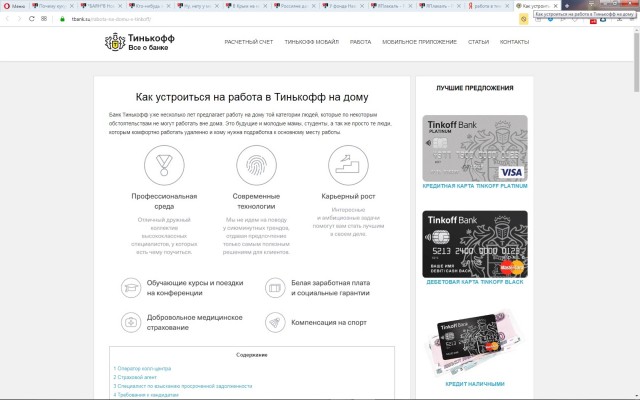Screen dimensions: 640x400
Task: Open 'Статьи' navigation item
Action: coord(478,42)
